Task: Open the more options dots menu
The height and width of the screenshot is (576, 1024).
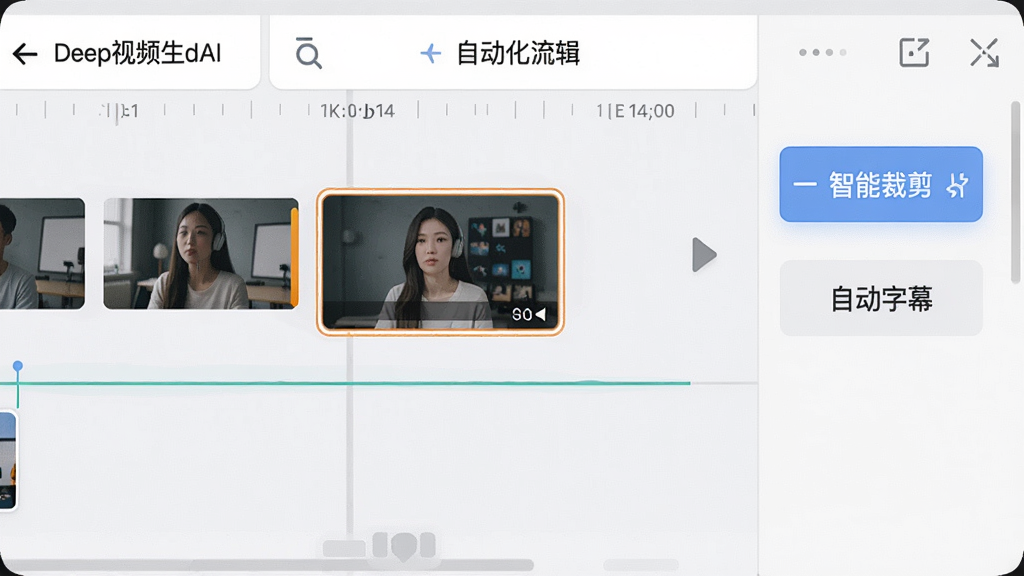Action: [823, 52]
